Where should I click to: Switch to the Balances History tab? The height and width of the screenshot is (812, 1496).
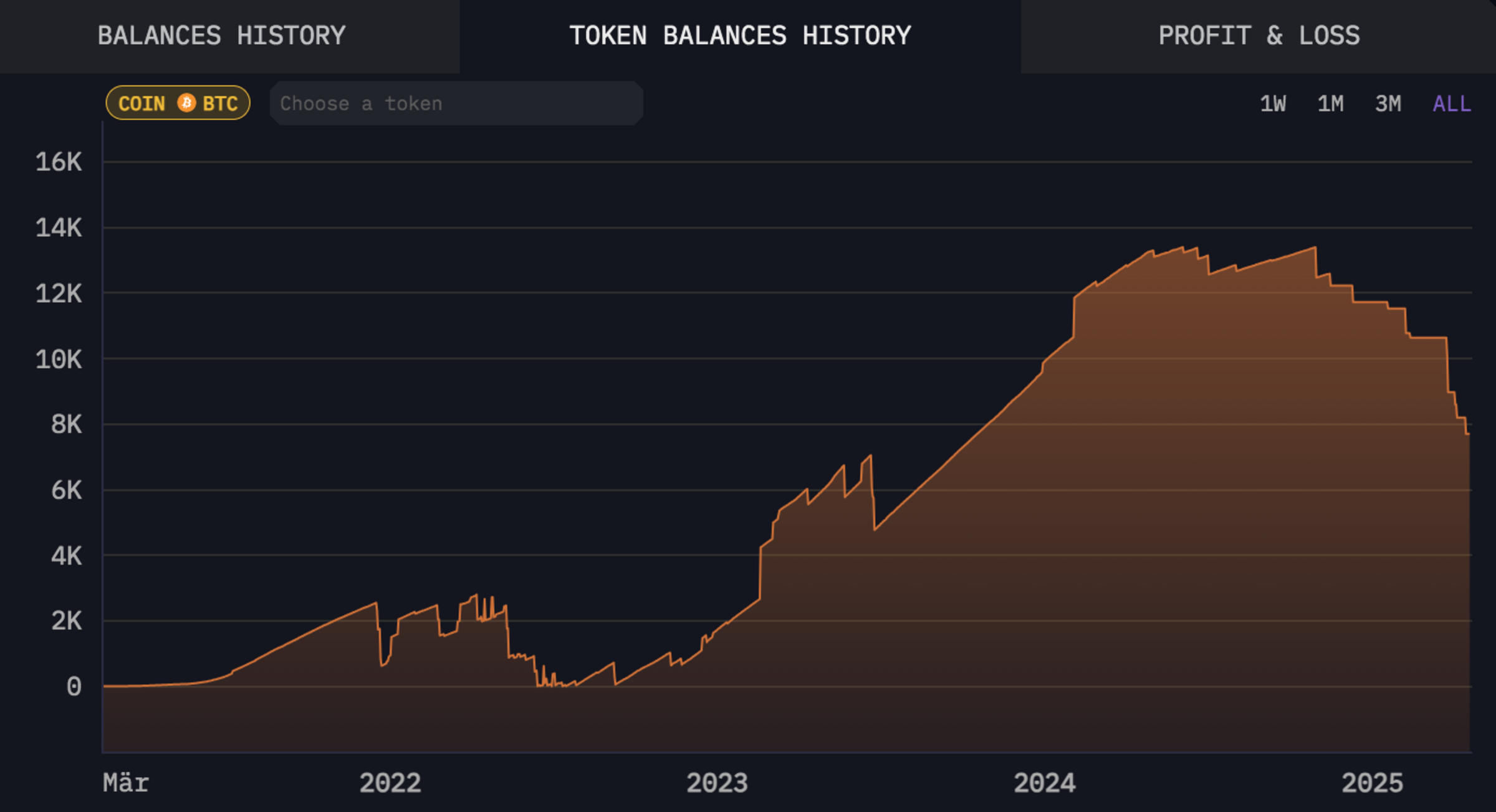(221, 36)
